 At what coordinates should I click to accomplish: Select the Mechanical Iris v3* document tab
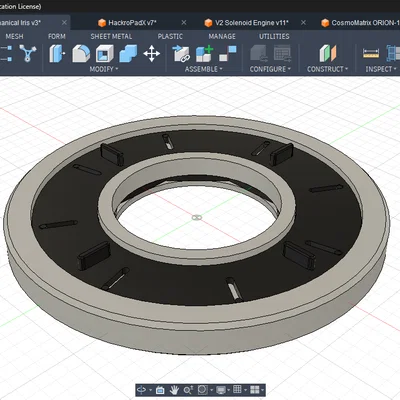(20, 23)
